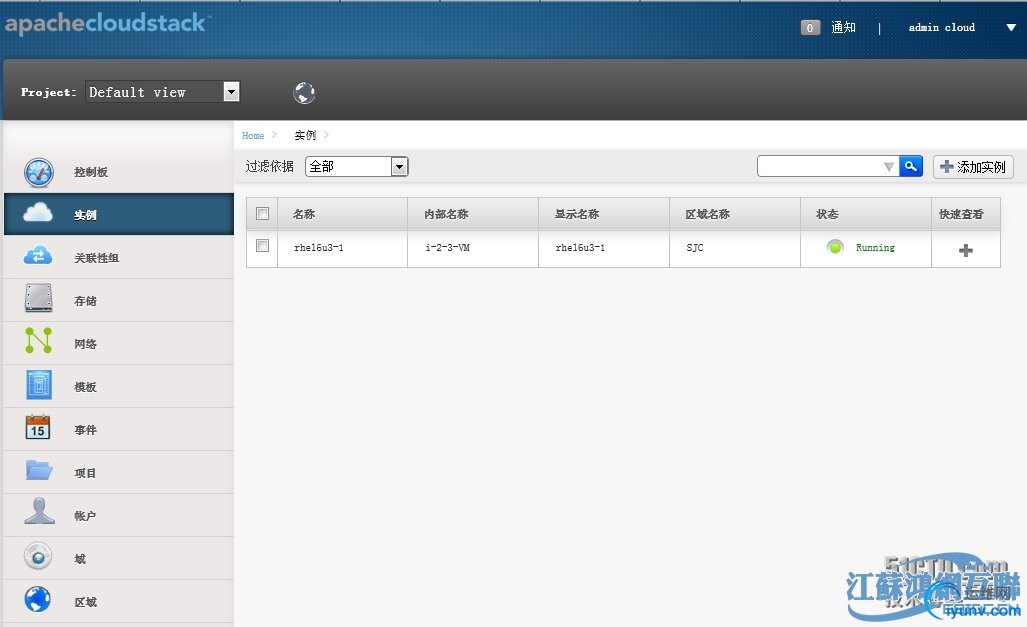Sort by the 状态 column header

point(866,214)
